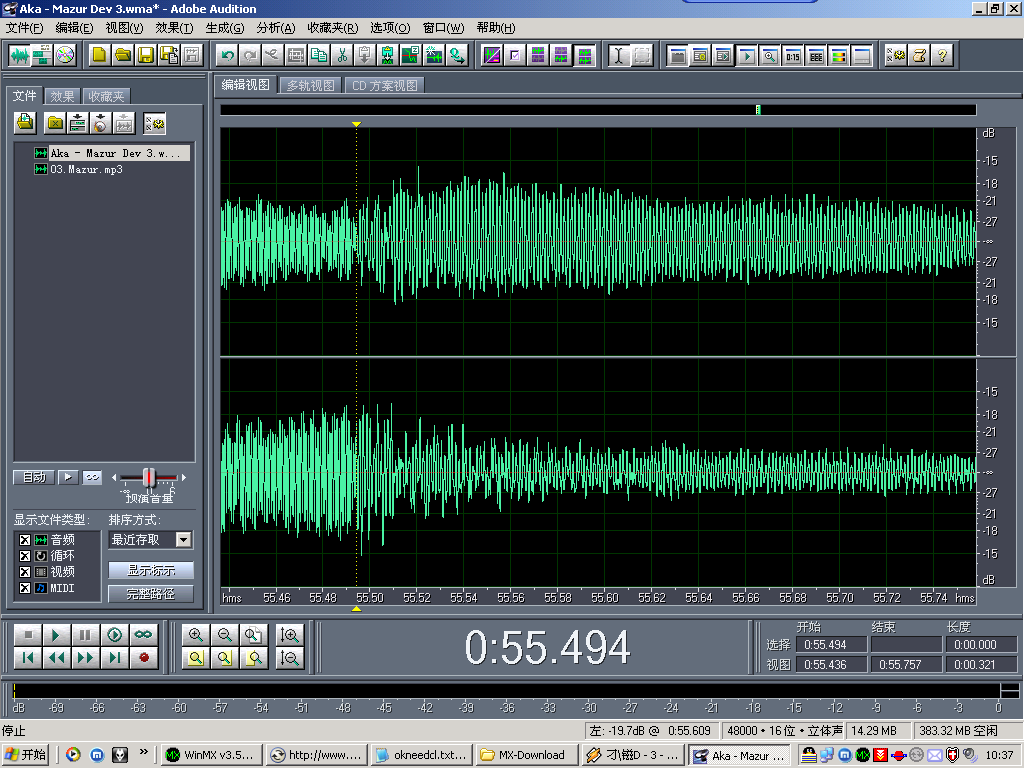This screenshot has height=768, width=1024.
Task: Select the marquee selection tool
Action: [642, 56]
